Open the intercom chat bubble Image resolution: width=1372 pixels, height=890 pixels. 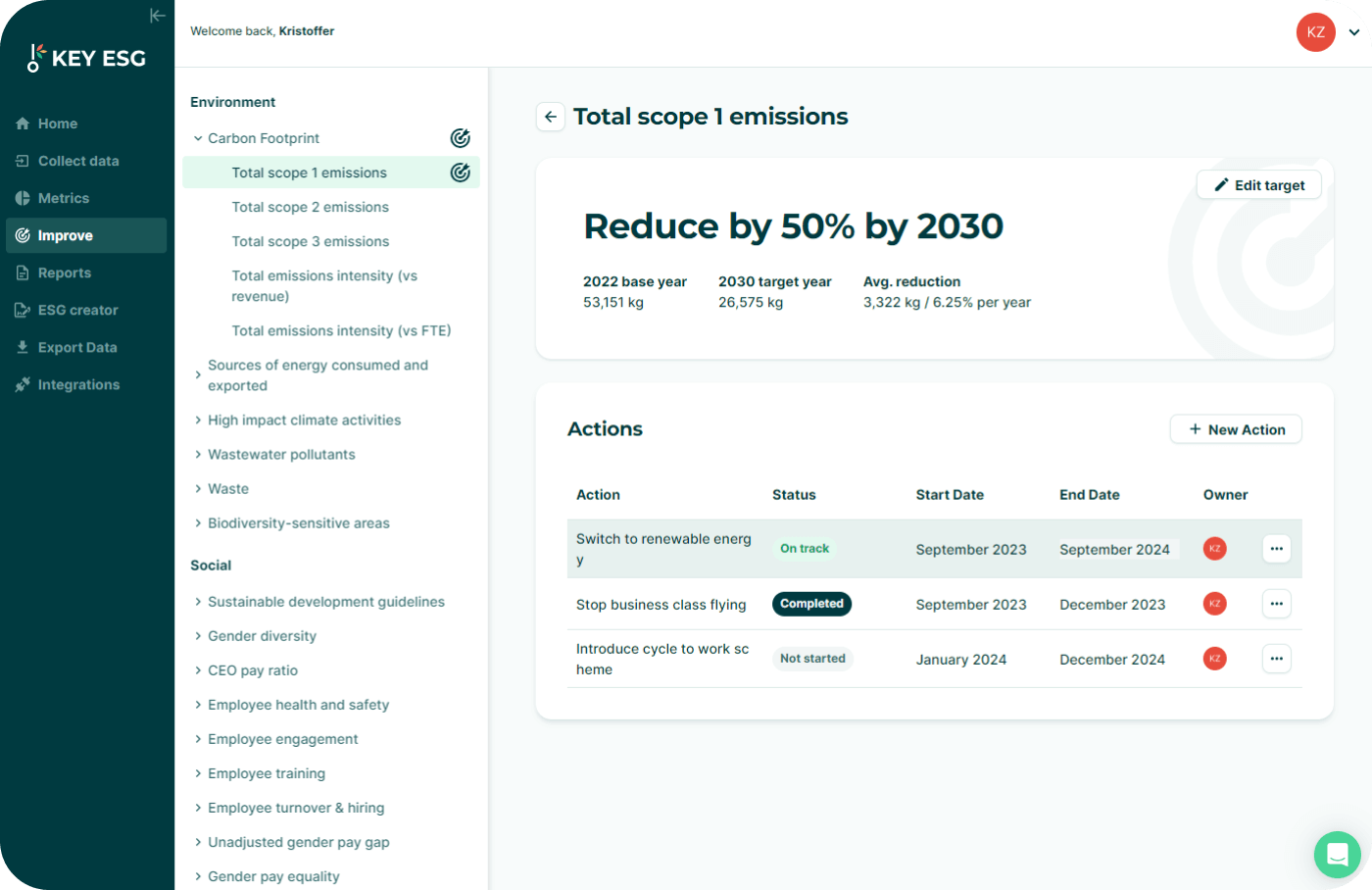click(x=1338, y=855)
